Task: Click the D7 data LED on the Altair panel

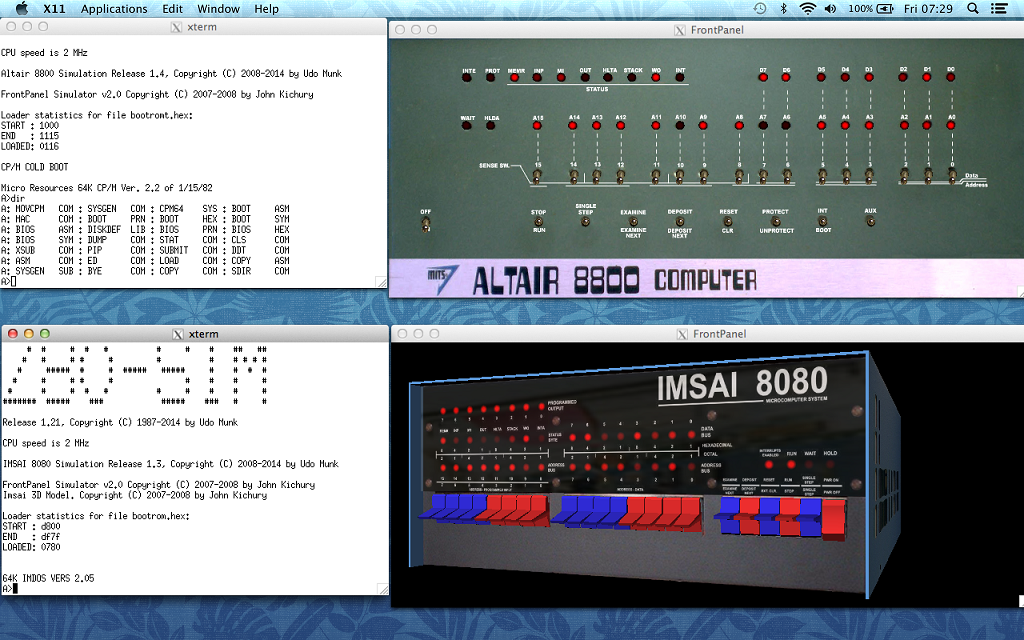Action: coord(763,78)
